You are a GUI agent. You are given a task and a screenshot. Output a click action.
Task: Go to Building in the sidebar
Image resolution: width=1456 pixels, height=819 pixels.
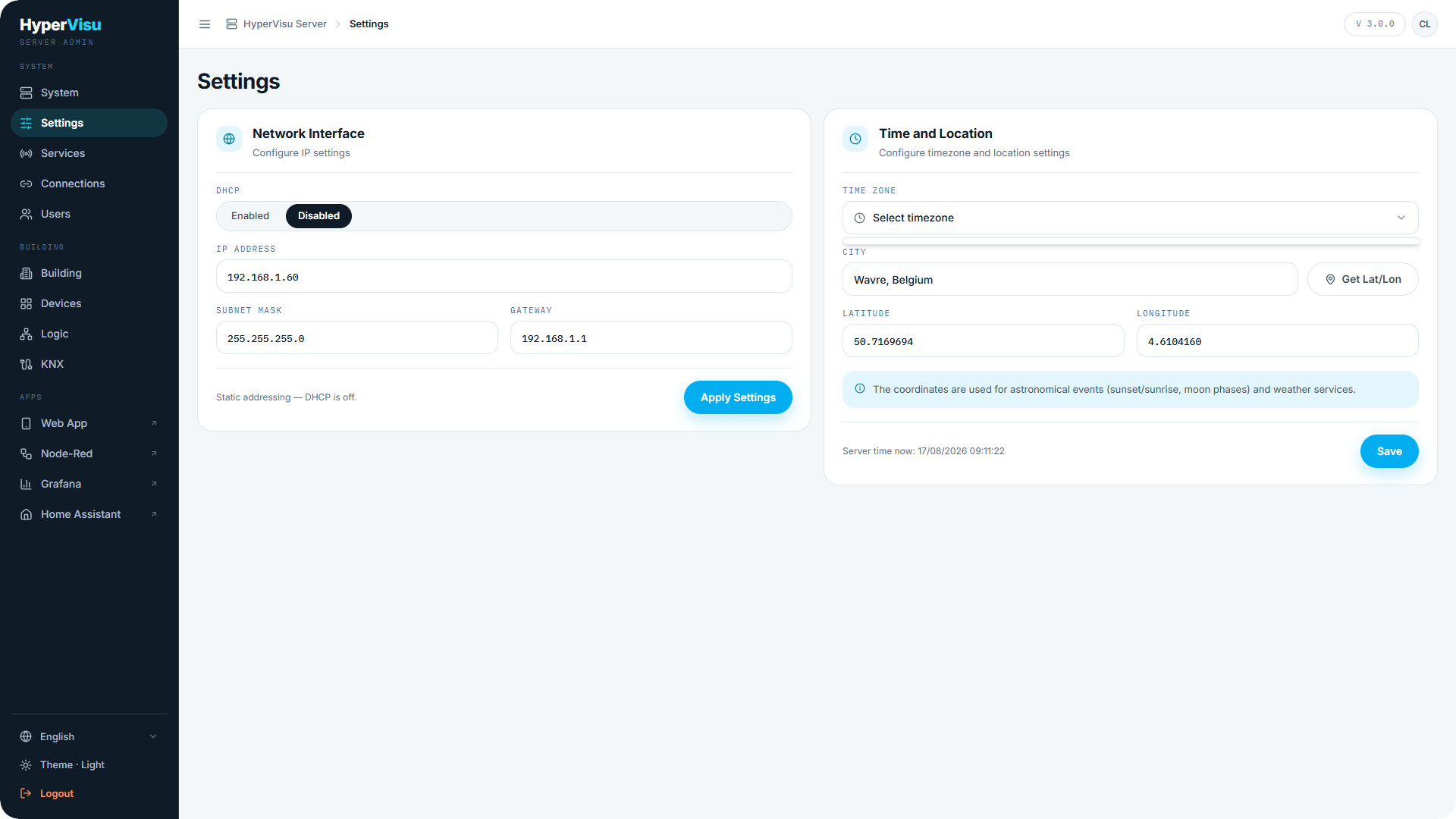coord(89,273)
